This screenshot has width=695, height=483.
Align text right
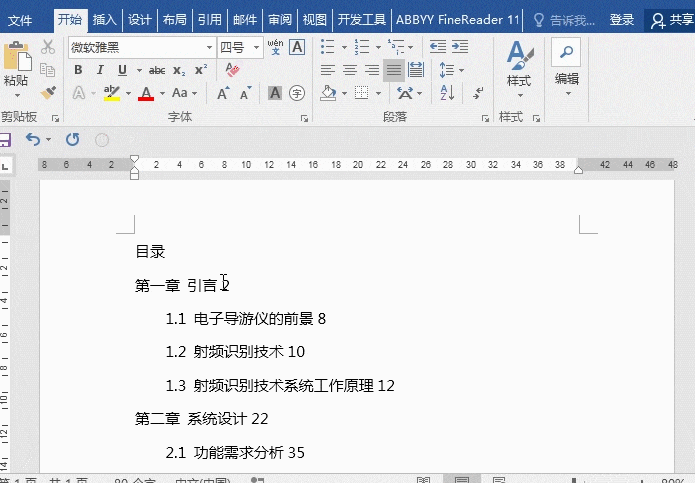point(371,70)
